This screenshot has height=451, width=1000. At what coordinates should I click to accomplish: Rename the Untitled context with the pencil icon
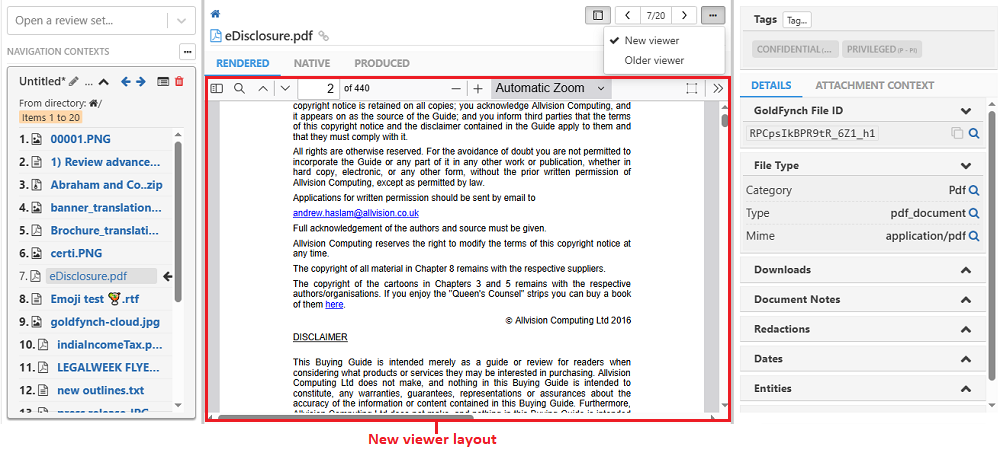(73, 81)
